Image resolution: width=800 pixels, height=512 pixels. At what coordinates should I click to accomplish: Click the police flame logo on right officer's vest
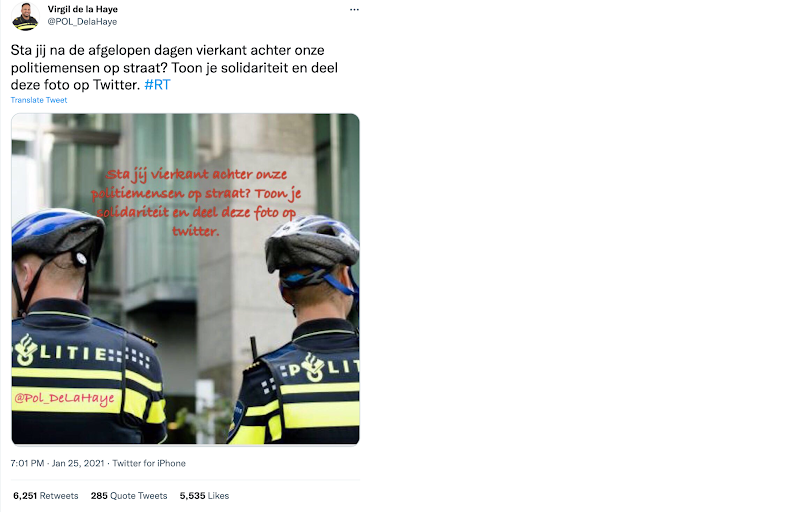coord(313,367)
